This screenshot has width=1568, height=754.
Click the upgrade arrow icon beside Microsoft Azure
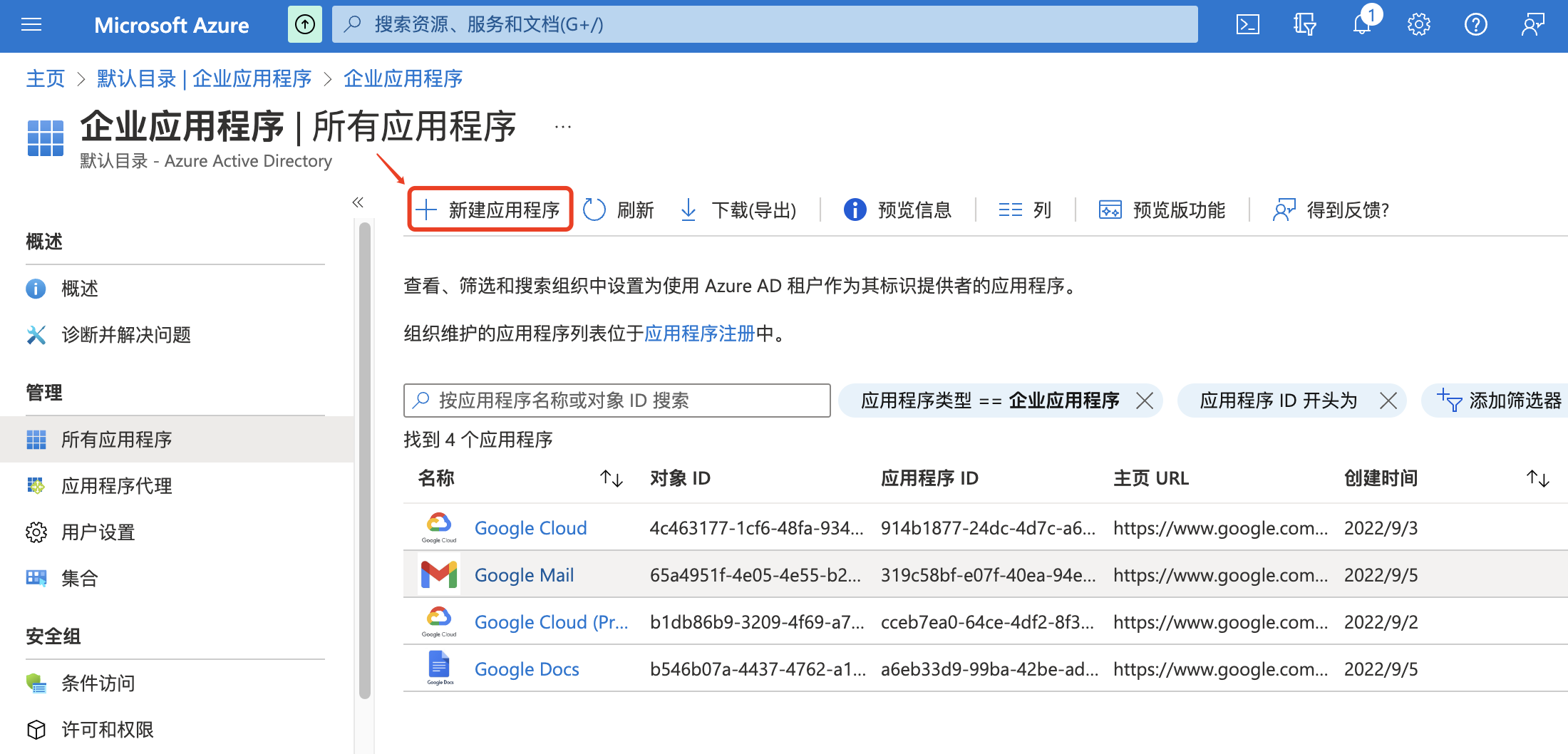(305, 25)
